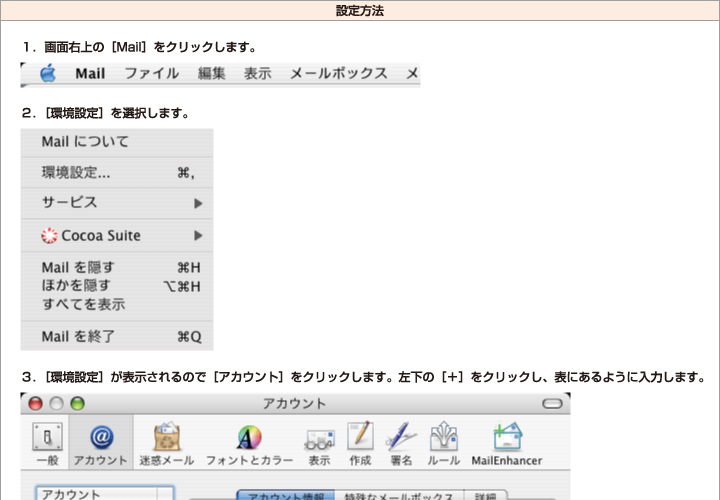This screenshot has width=720, height=500.
Task: Choose Mail を終了 menu entry
Action: coord(117,337)
